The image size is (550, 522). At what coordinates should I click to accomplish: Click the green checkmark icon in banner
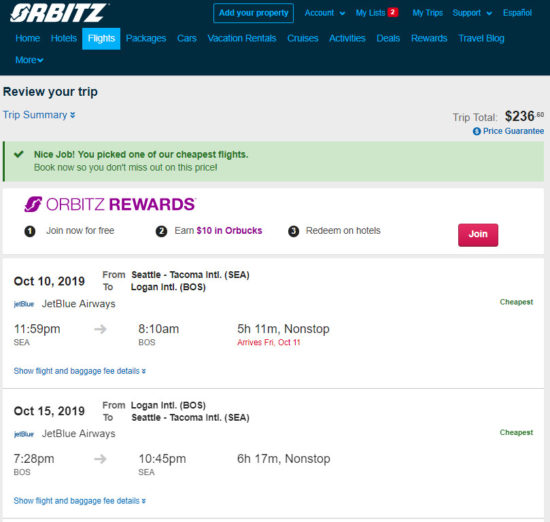tap(19, 154)
